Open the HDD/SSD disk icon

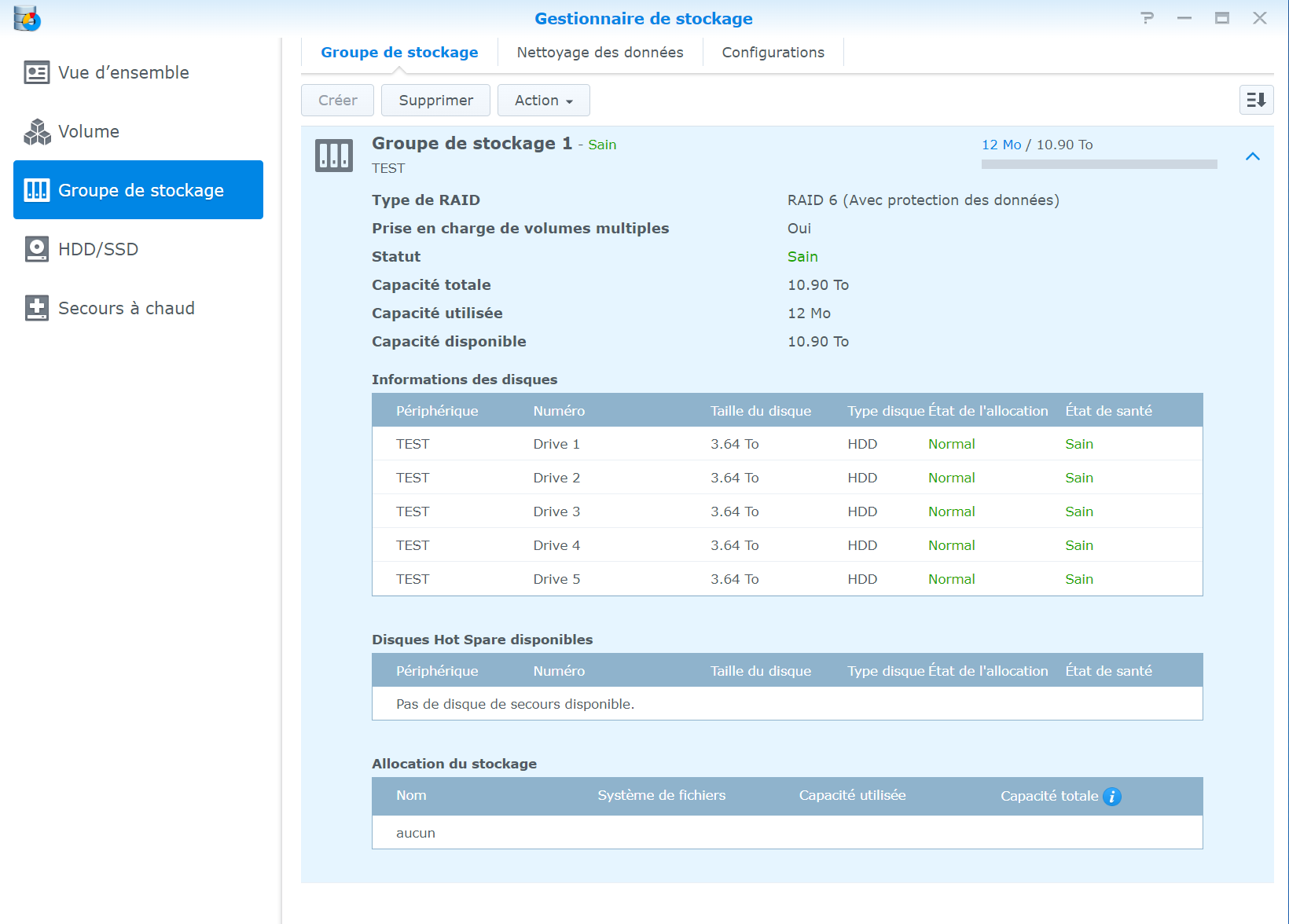37,249
